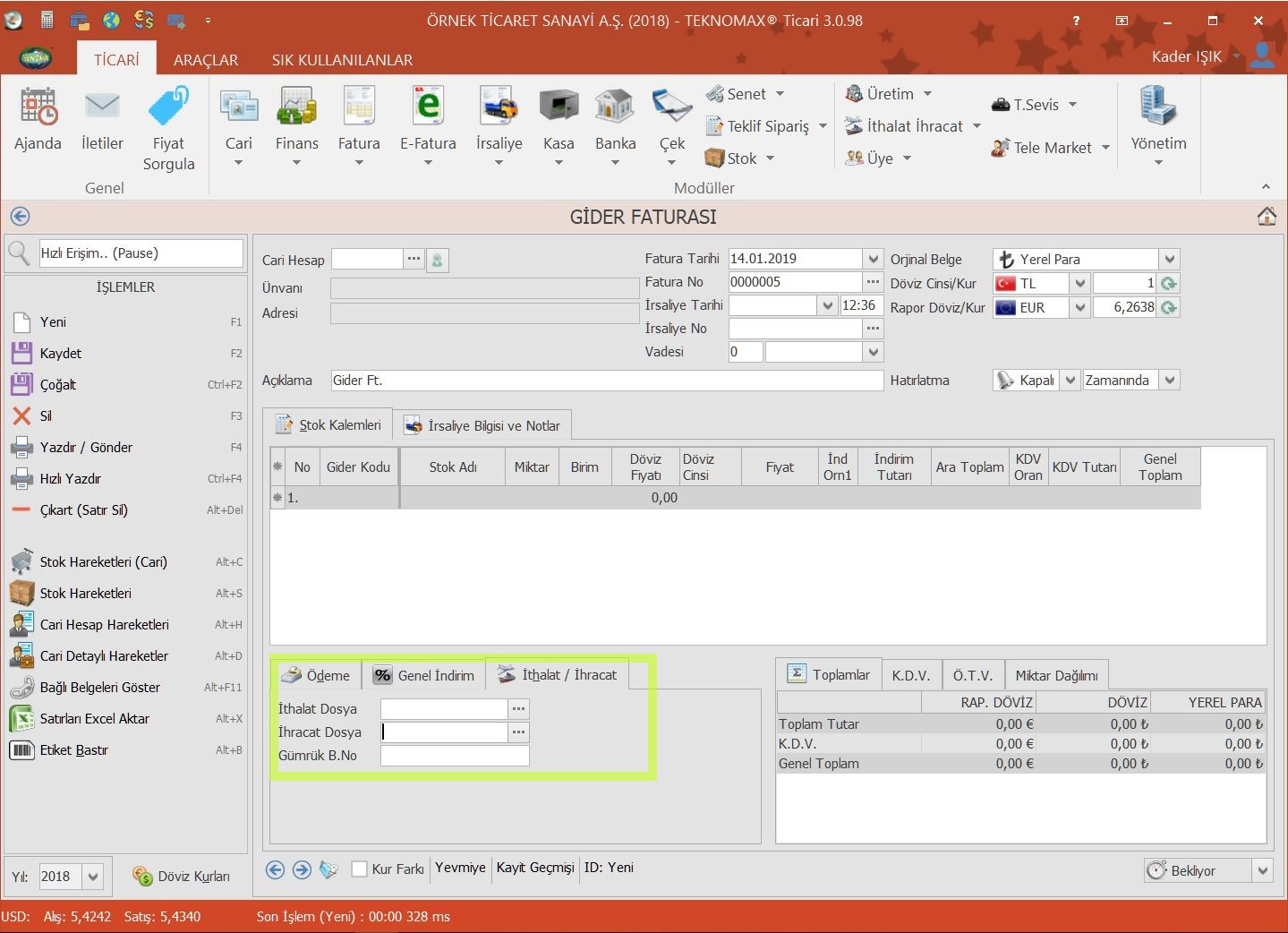The image size is (1288, 933).
Task: Select the İrsaliye Bilgisi ve Notlar tab
Action: pos(482,425)
